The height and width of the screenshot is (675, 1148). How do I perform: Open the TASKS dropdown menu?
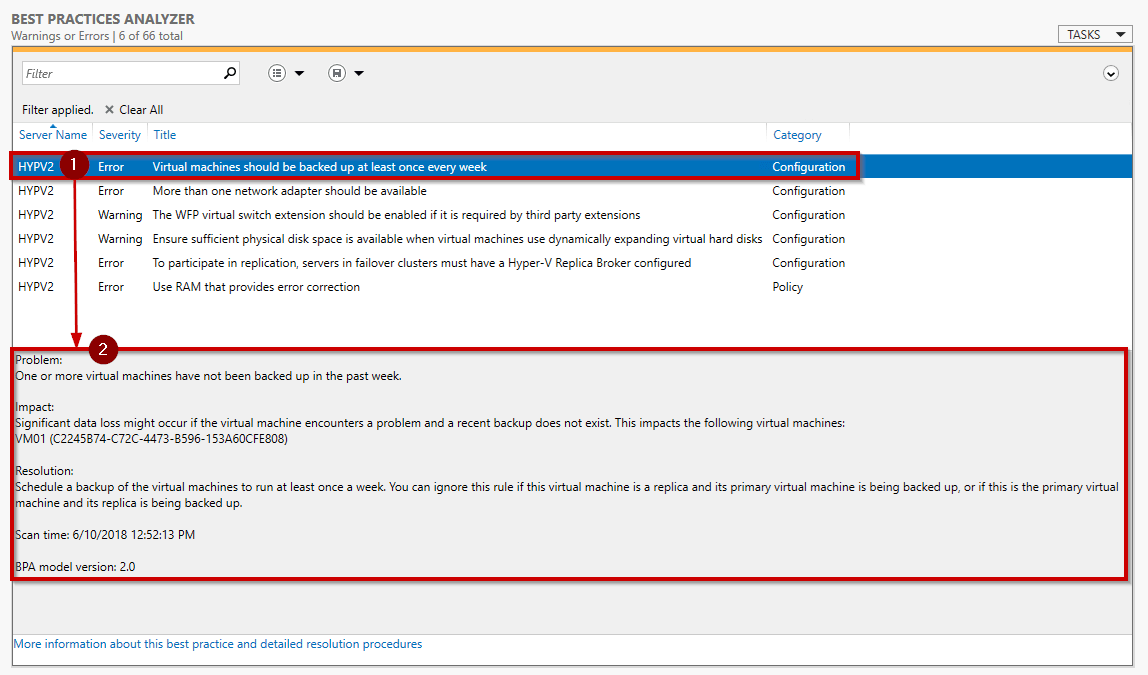(x=1095, y=34)
